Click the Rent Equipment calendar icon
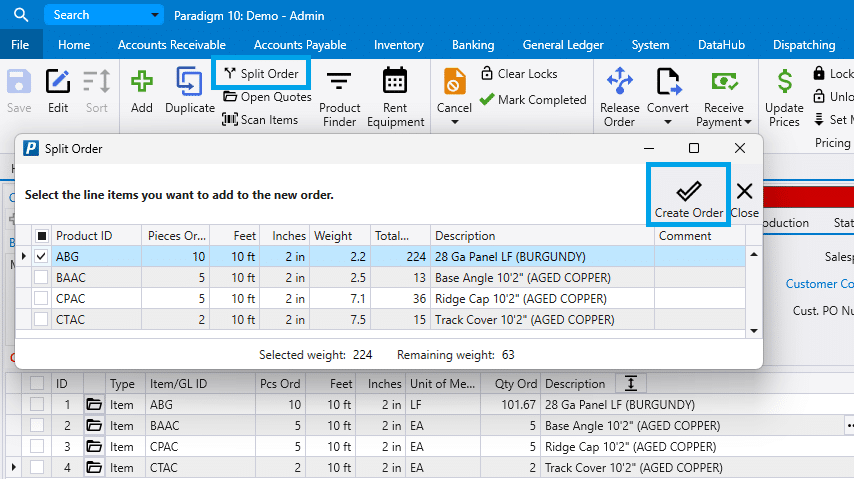This screenshot has width=854, height=479. (395, 82)
